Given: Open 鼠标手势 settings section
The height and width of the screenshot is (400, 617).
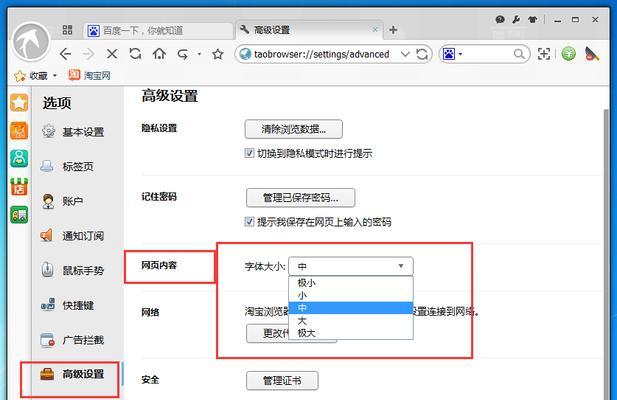Looking at the screenshot, I should pos(73,270).
